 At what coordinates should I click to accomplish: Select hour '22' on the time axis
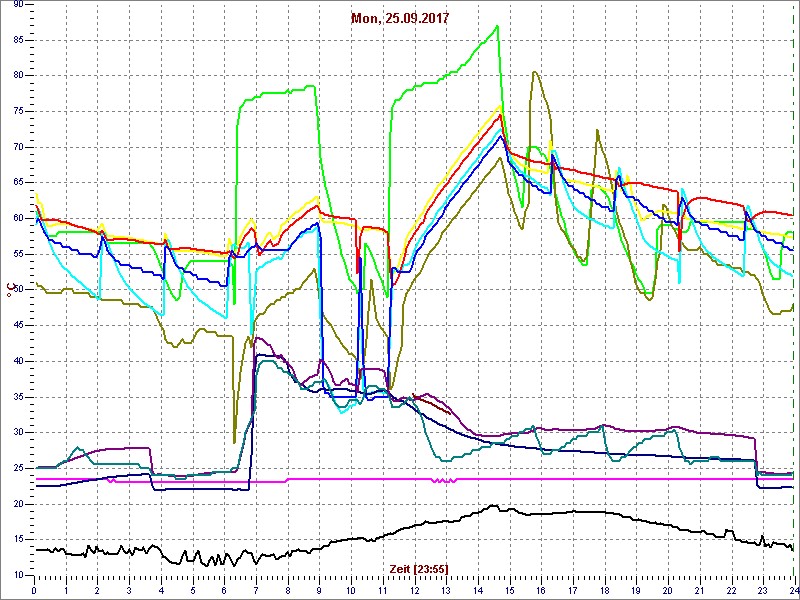pos(732,590)
